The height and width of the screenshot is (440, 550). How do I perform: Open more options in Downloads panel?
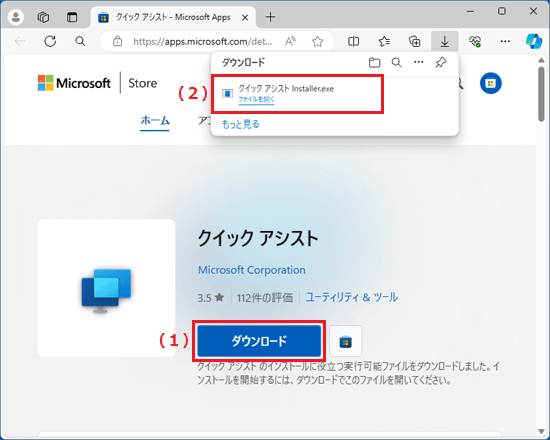418,62
